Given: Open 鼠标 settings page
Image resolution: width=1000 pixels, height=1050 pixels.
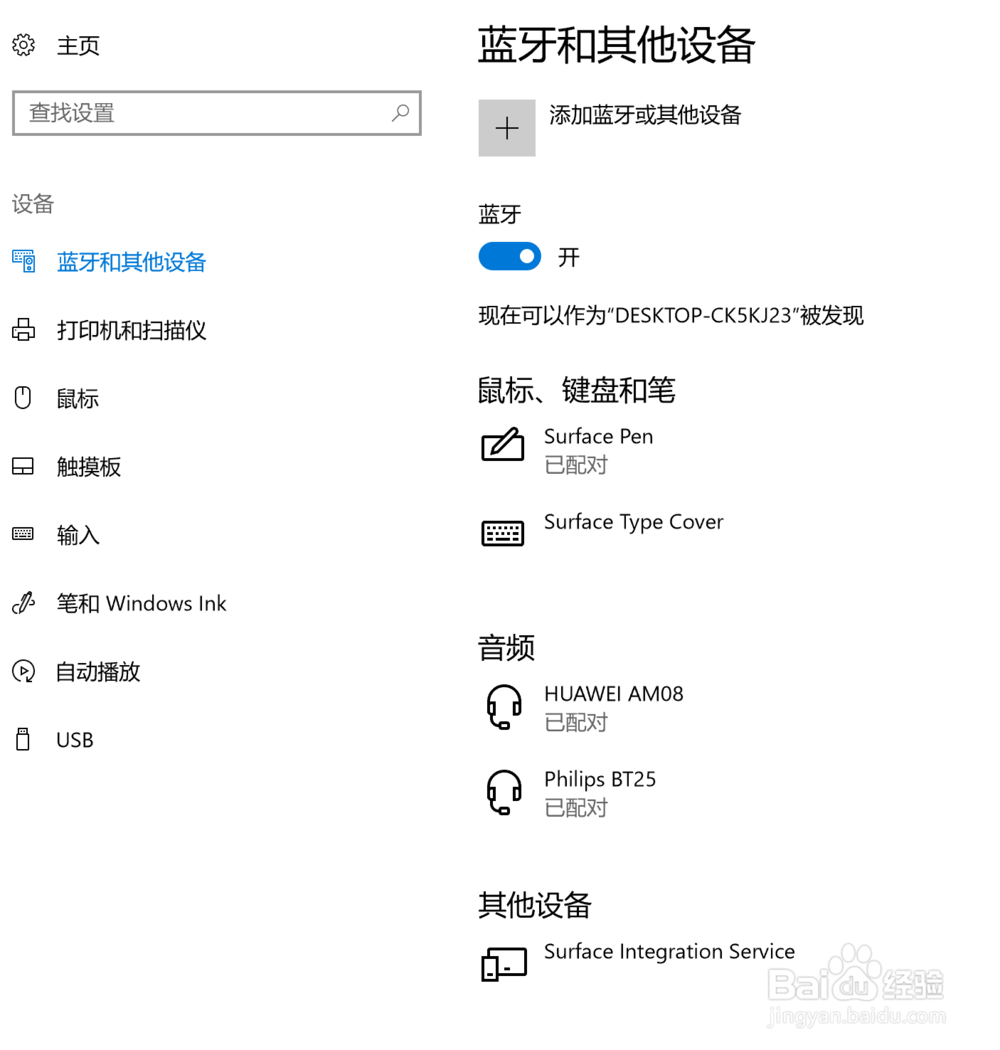Looking at the screenshot, I should [78, 398].
